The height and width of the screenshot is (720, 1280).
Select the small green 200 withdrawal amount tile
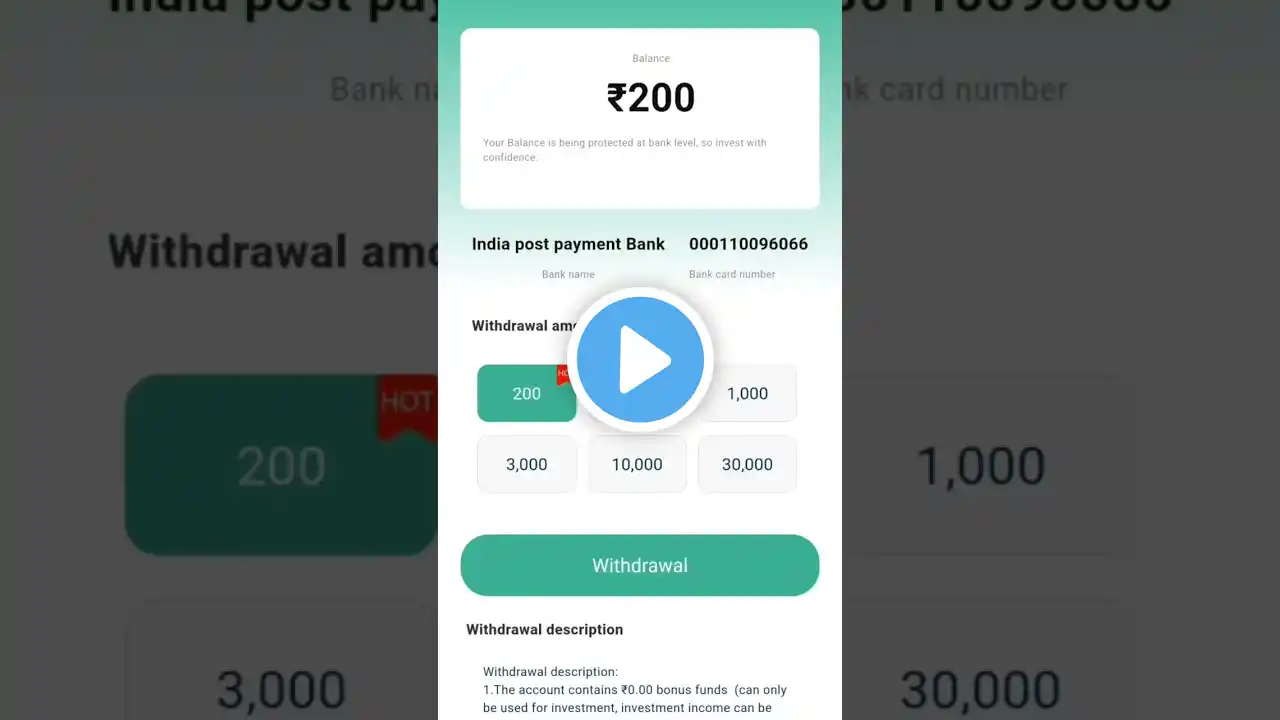tap(527, 393)
